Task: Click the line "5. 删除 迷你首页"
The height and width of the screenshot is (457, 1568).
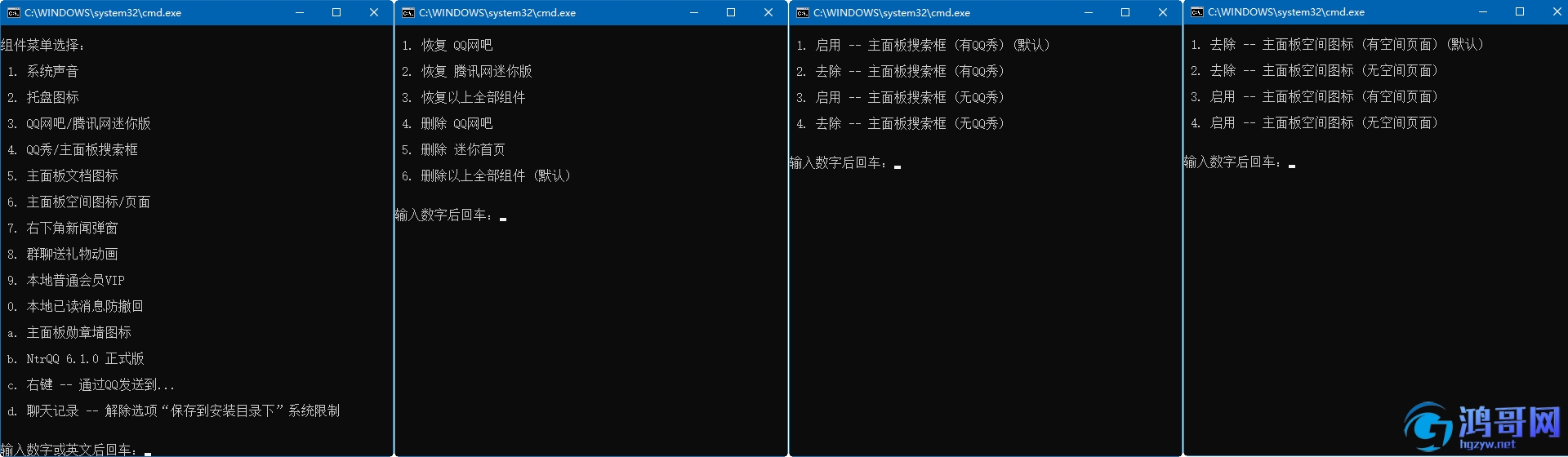Action: (x=454, y=150)
